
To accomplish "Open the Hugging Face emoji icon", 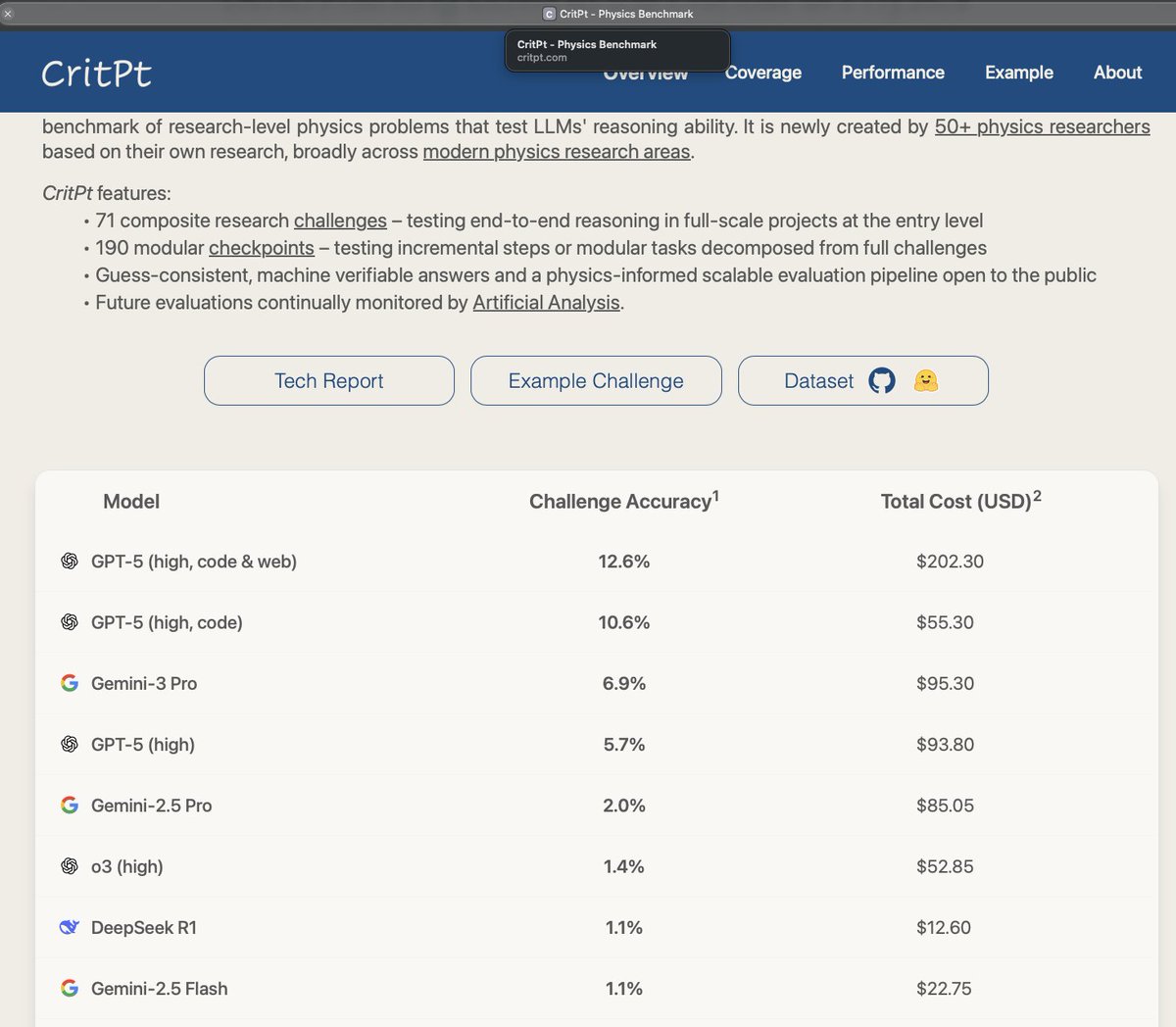I will [926, 380].
